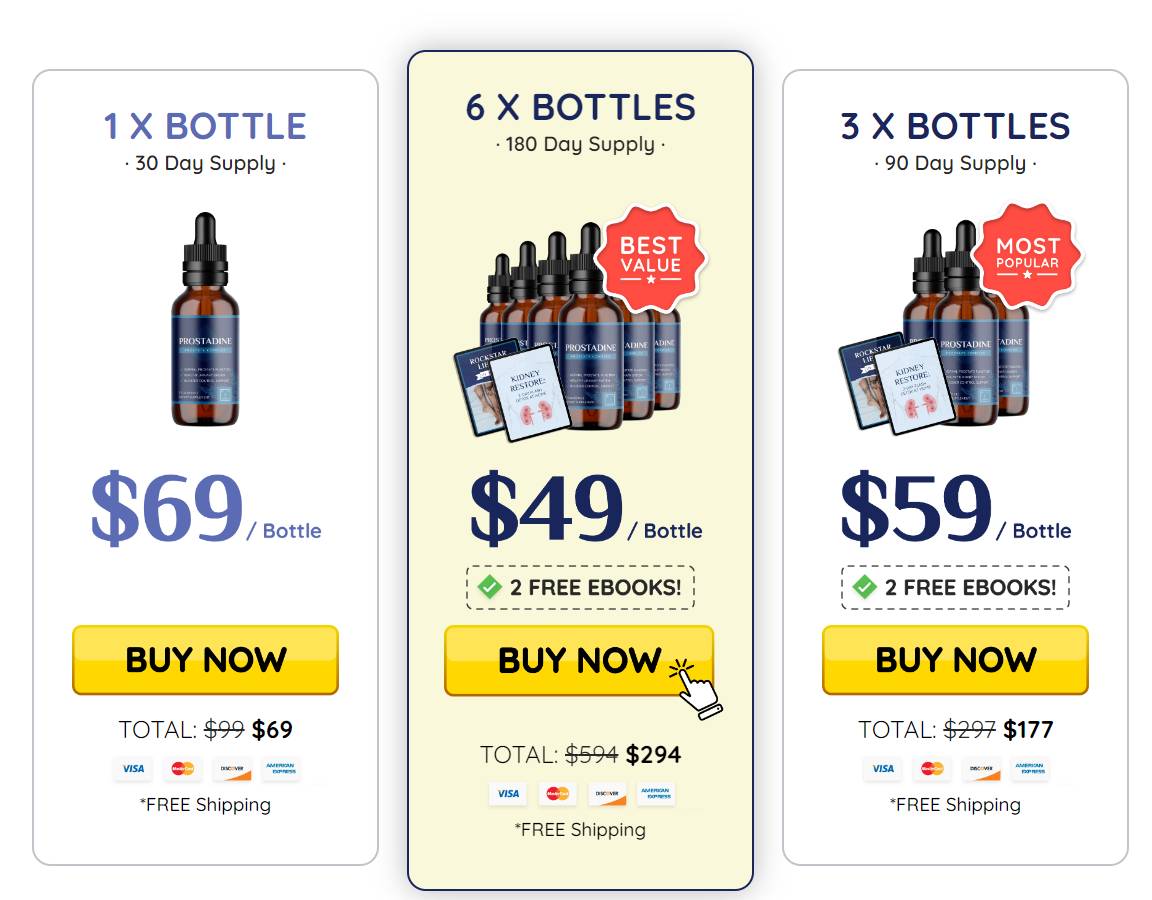Click the Discover icon under 6 bottles plan

(x=608, y=794)
